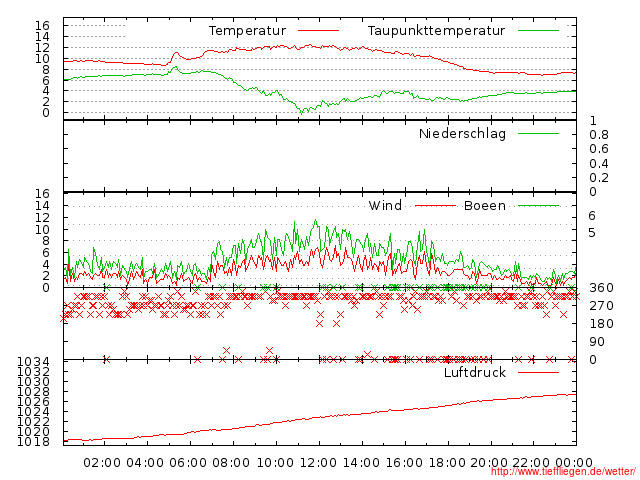Click the 12:00 time axis label
Screen dimensions: 640x480
[318, 463]
